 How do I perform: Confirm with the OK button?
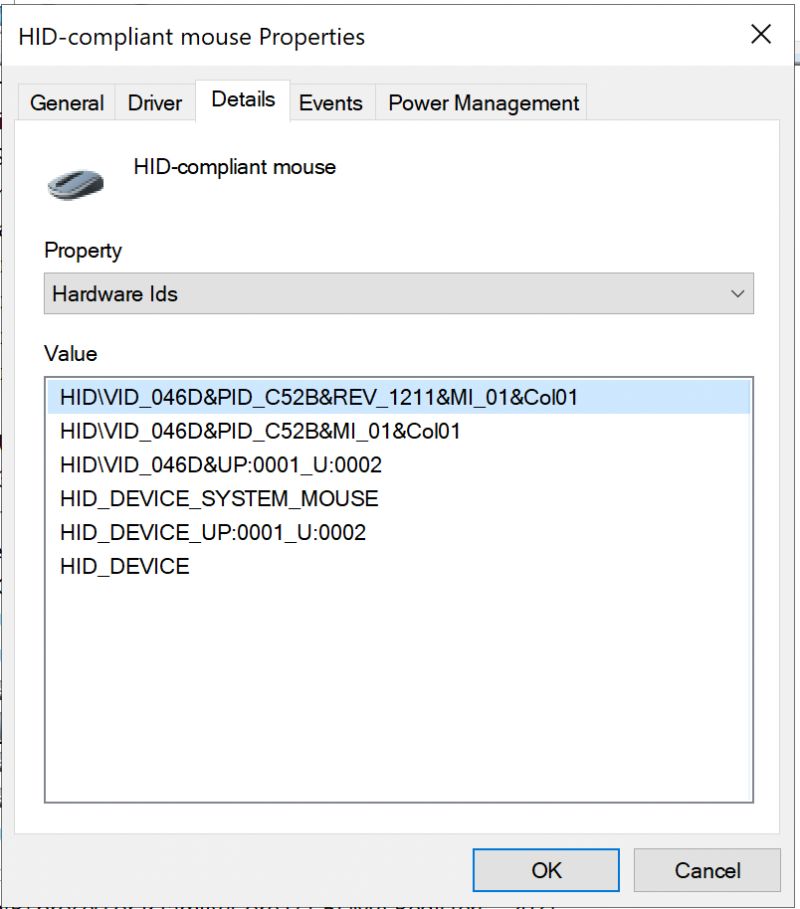(545, 869)
